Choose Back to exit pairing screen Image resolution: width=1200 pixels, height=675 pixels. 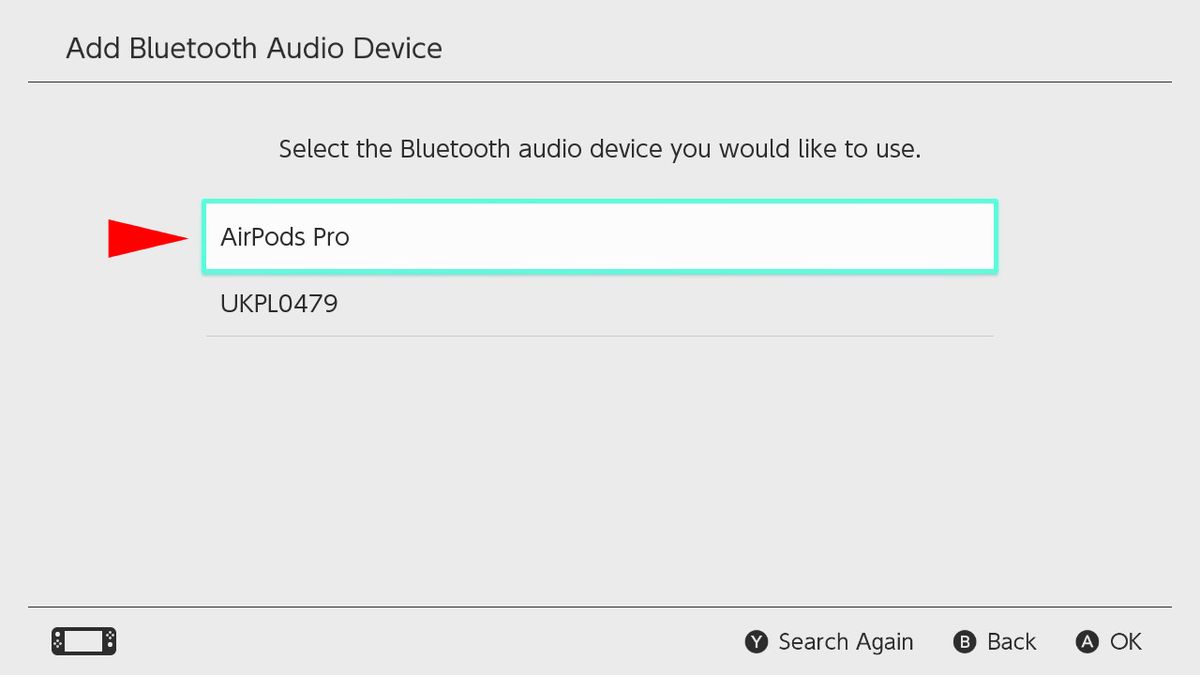tap(1011, 641)
